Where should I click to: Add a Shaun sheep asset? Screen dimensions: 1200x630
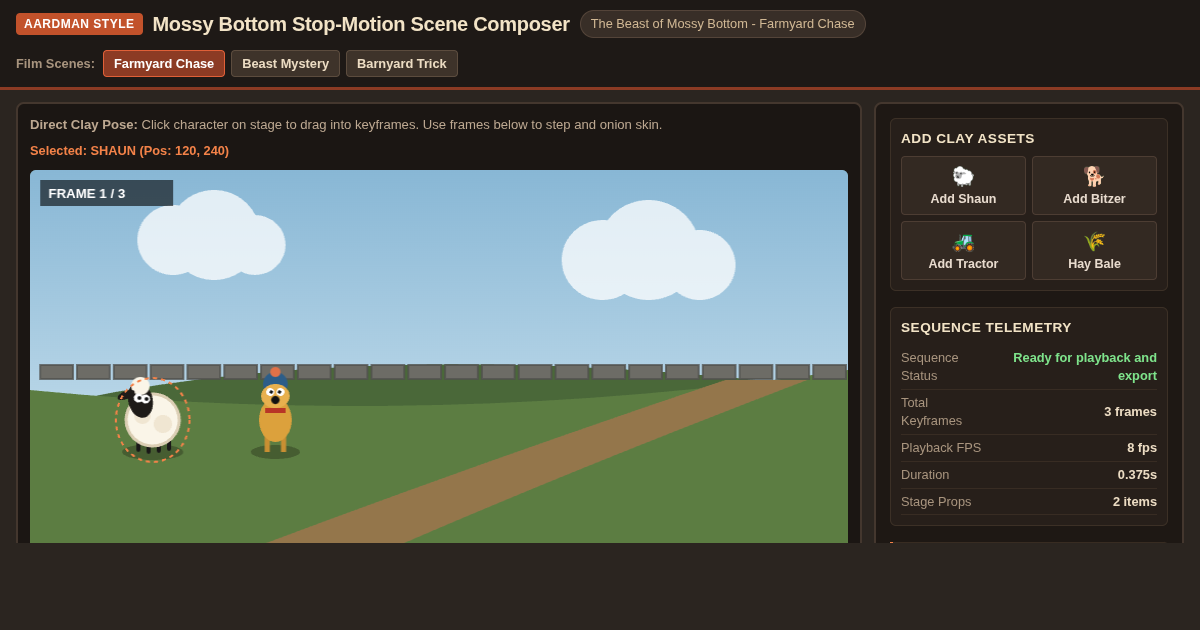963,185
